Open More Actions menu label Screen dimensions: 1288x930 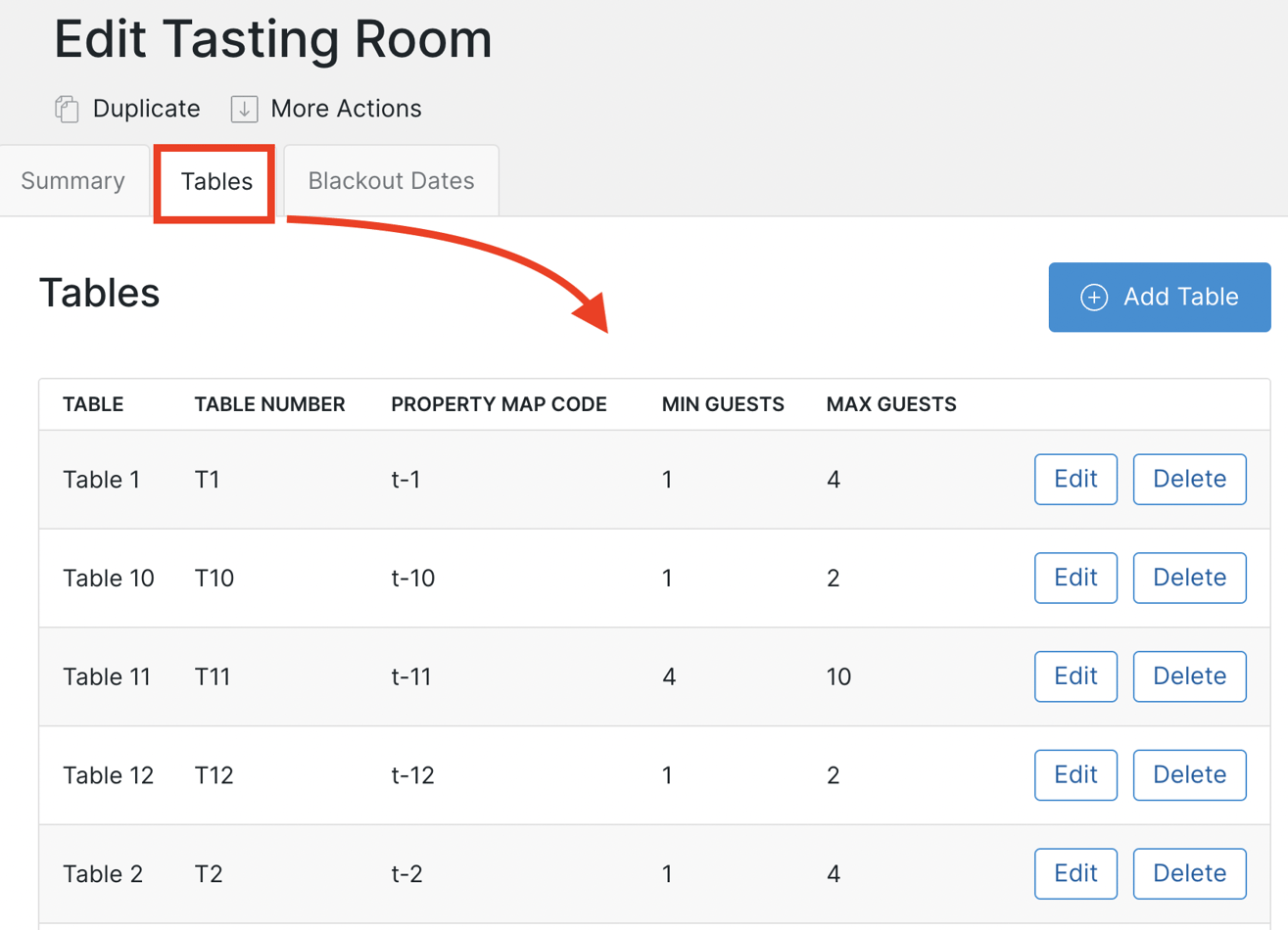(x=346, y=109)
